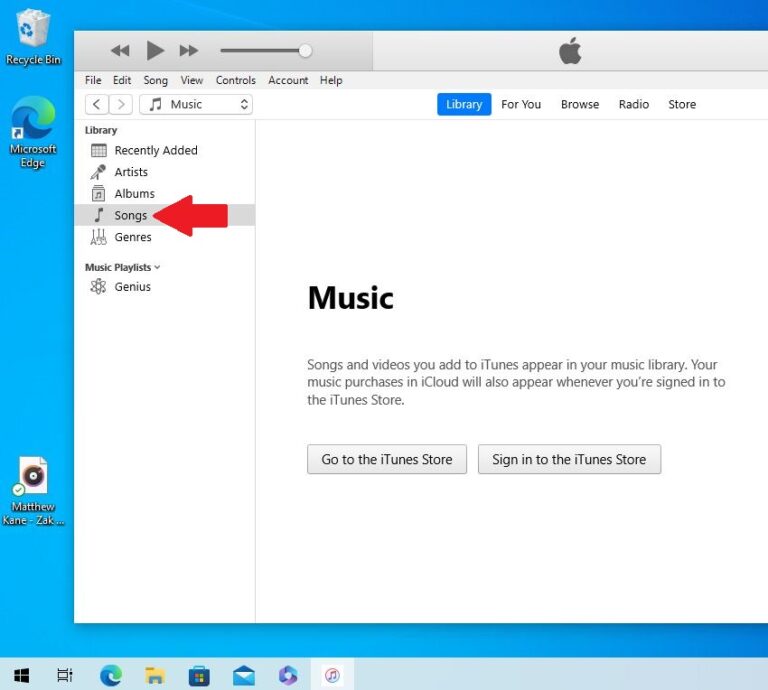The image size is (768, 690).
Task: Open the View menu
Action: [192, 80]
